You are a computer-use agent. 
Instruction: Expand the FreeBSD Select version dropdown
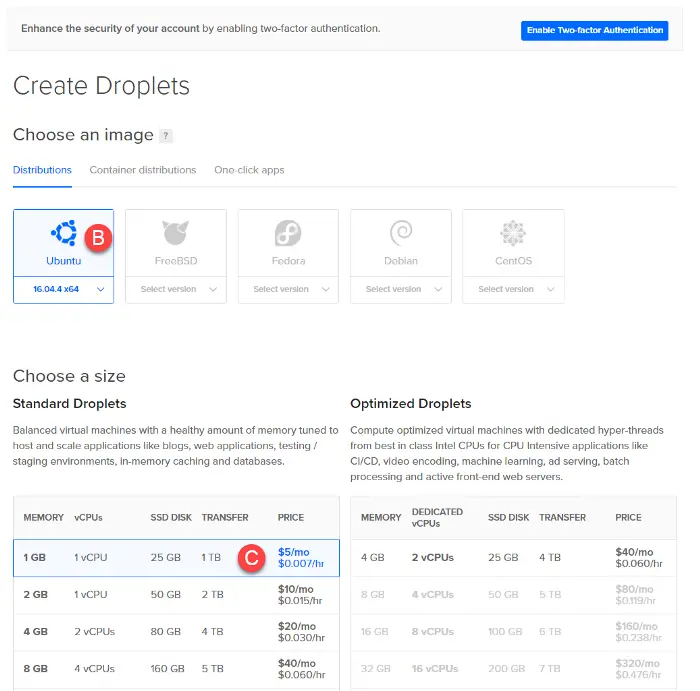pyautogui.click(x=176, y=289)
